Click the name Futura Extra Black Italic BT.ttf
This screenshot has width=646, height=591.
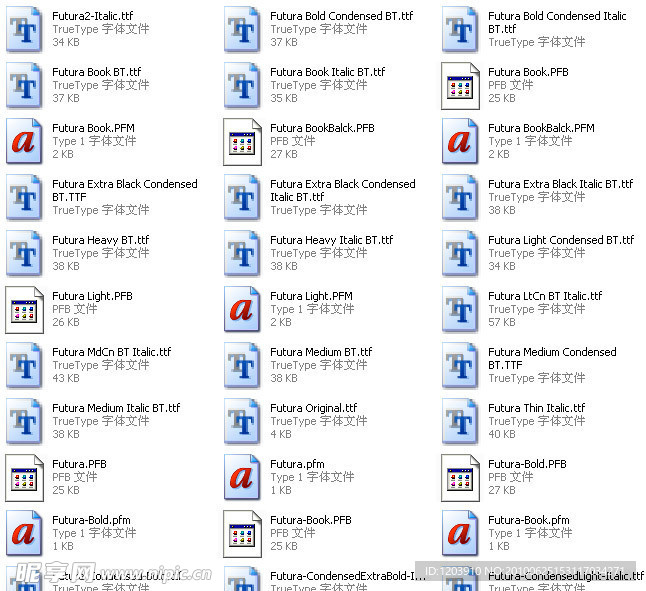pyautogui.click(x=561, y=184)
